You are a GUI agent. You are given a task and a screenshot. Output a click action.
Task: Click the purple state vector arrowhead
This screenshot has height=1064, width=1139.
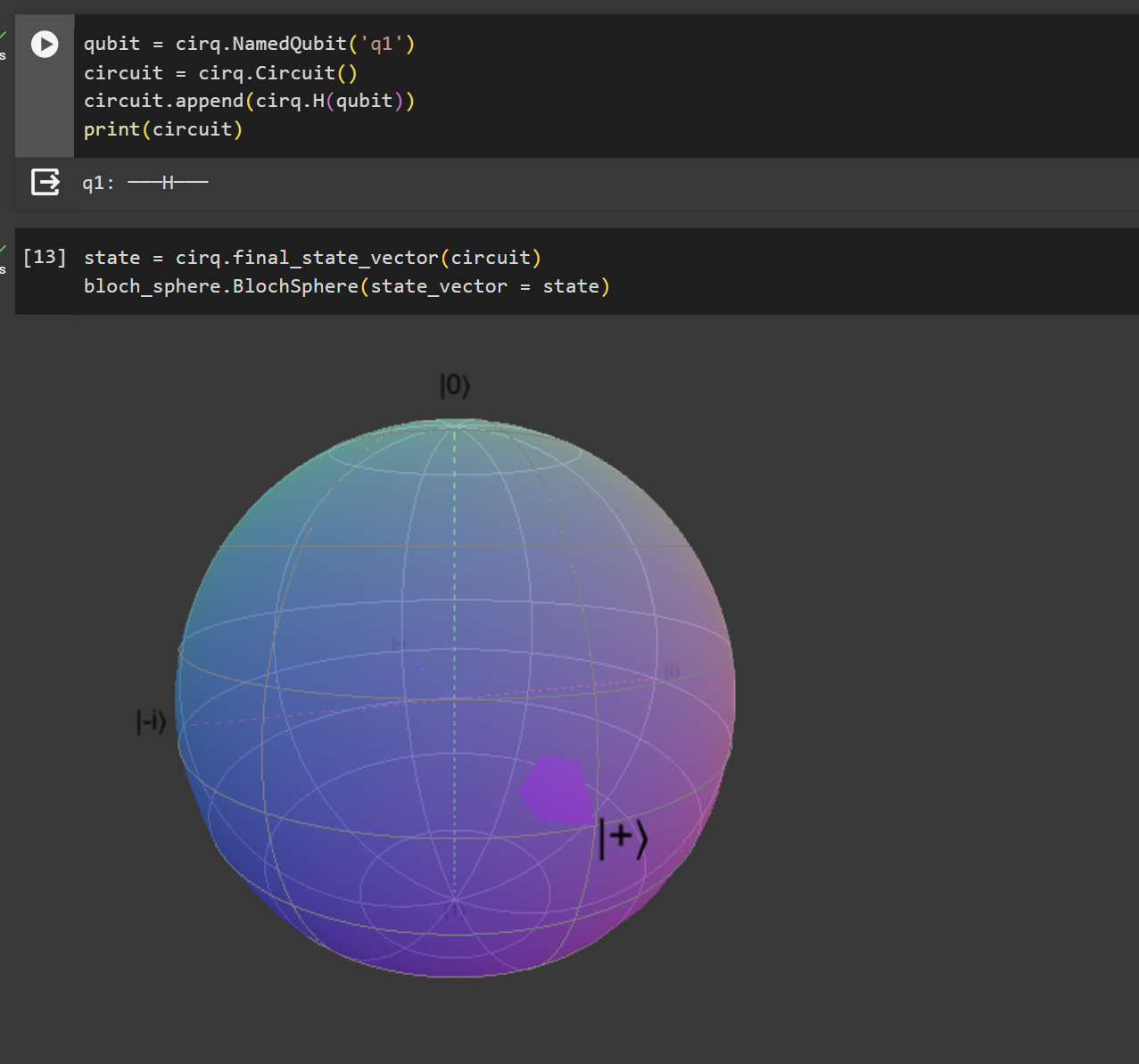(x=557, y=788)
